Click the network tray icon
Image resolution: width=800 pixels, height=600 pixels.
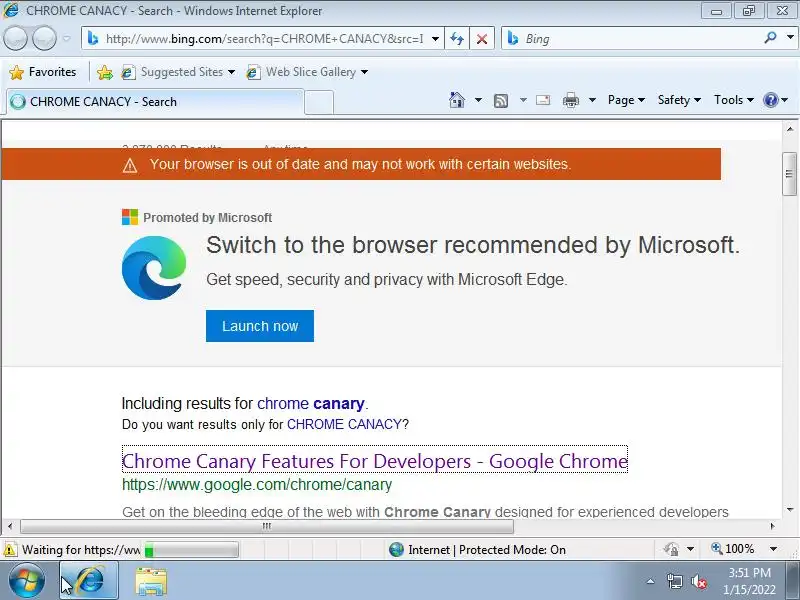click(x=674, y=581)
